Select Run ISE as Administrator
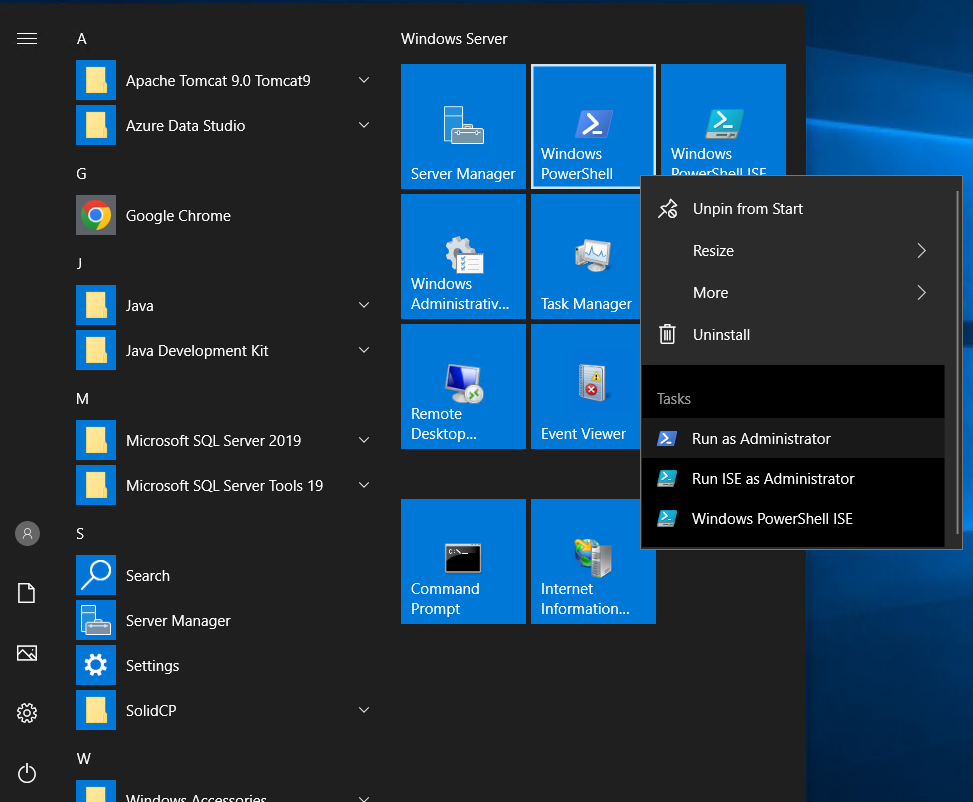This screenshot has width=973, height=802. tap(793, 479)
